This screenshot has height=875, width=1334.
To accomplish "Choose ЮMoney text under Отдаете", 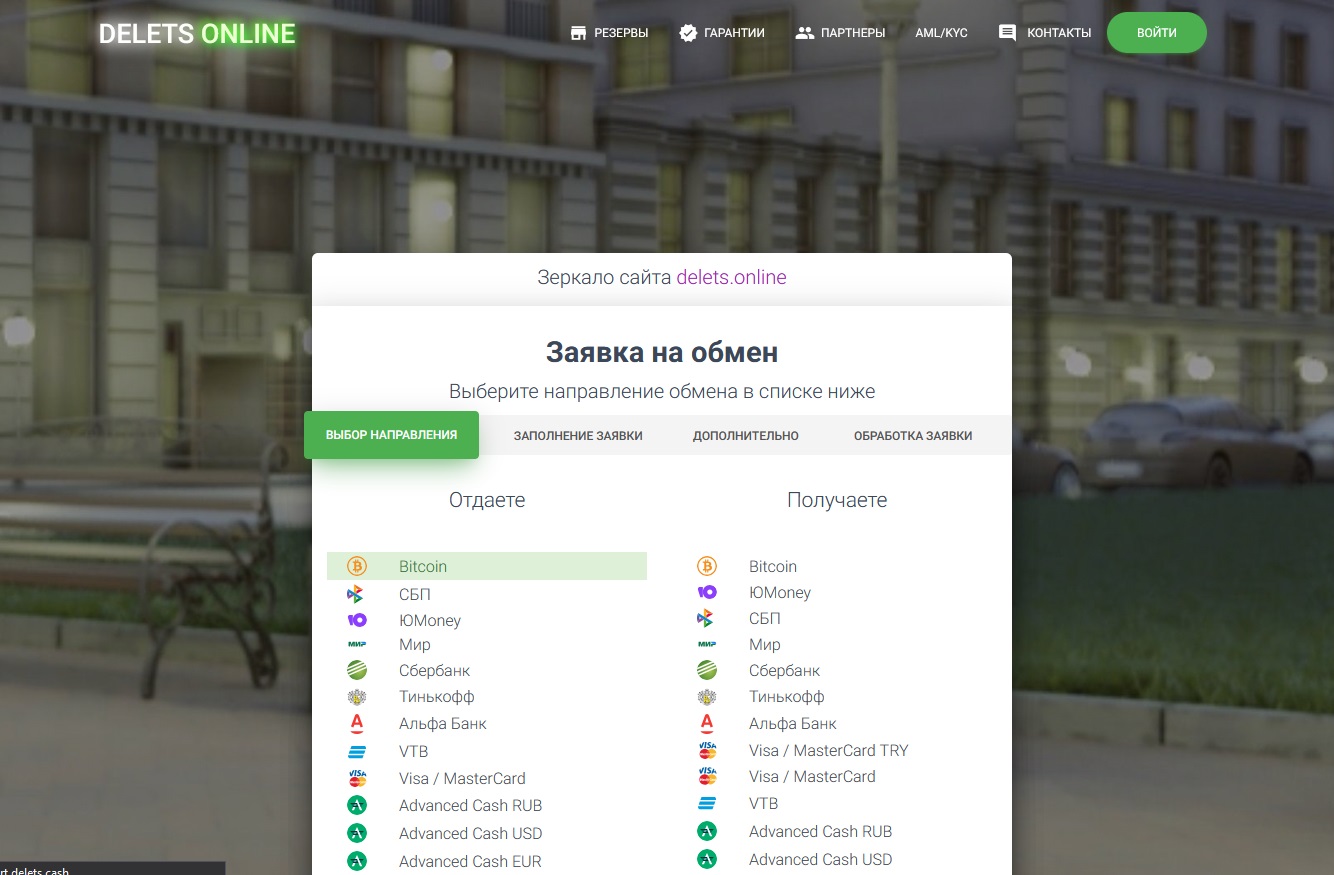I will 430,620.
